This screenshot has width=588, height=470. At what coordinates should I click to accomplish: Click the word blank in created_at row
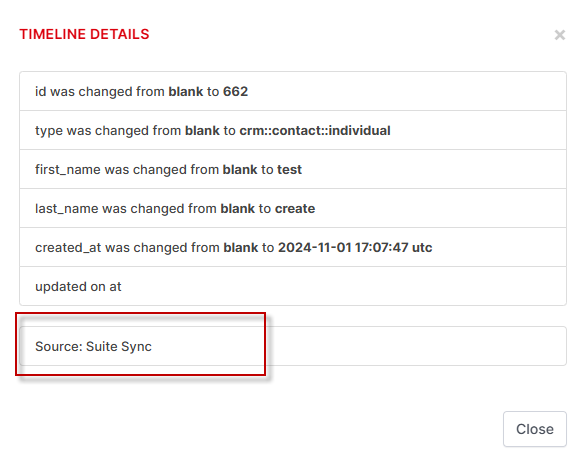pos(241,248)
